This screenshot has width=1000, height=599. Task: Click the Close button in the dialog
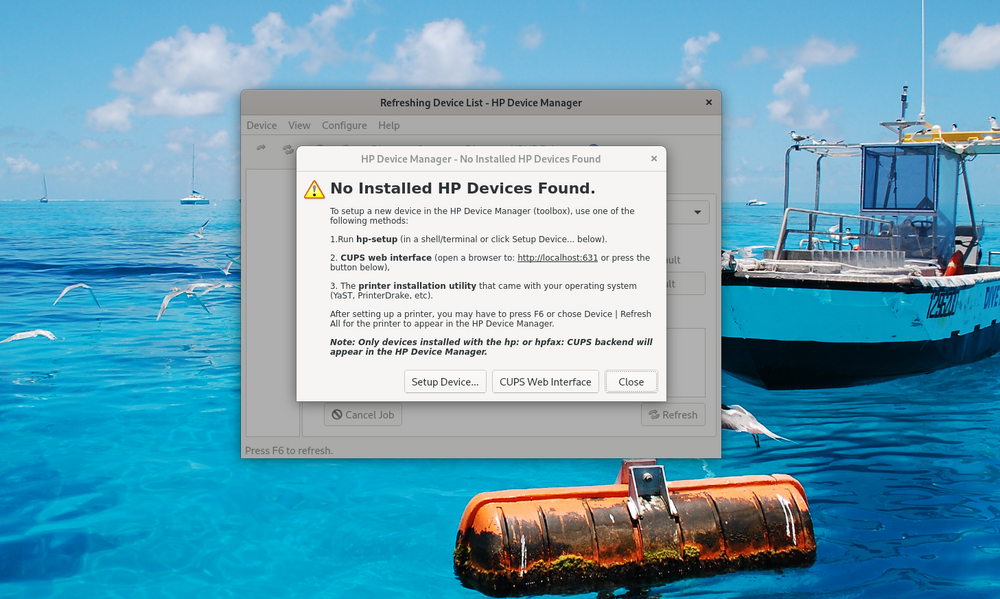pyautogui.click(x=631, y=382)
